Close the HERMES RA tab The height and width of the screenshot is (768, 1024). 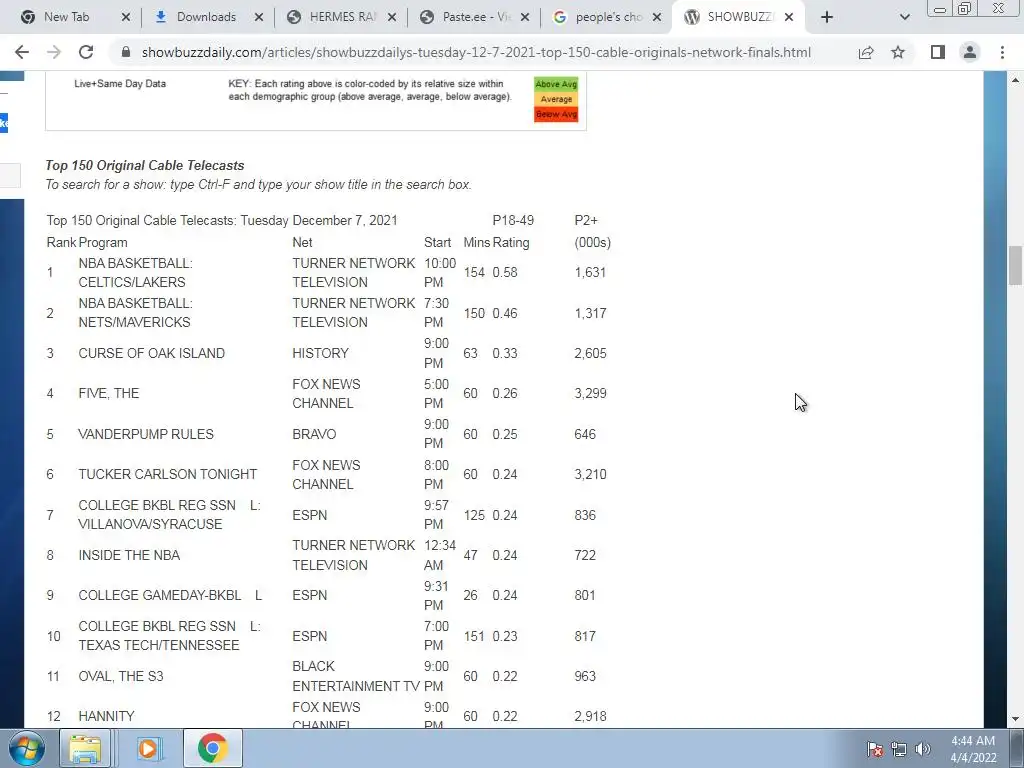(x=392, y=17)
